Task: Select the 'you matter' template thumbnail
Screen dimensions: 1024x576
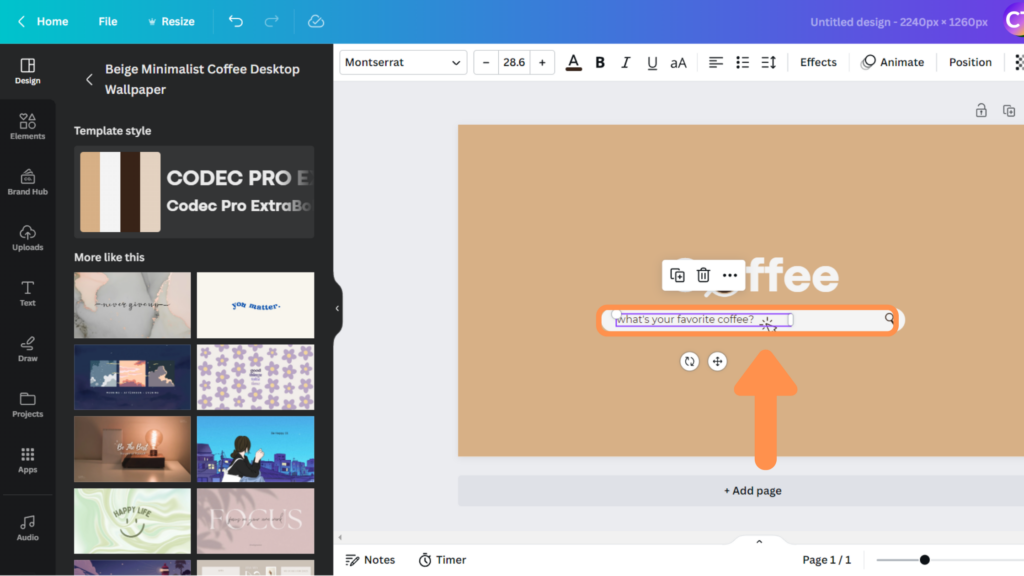Action: tap(255, 305)
